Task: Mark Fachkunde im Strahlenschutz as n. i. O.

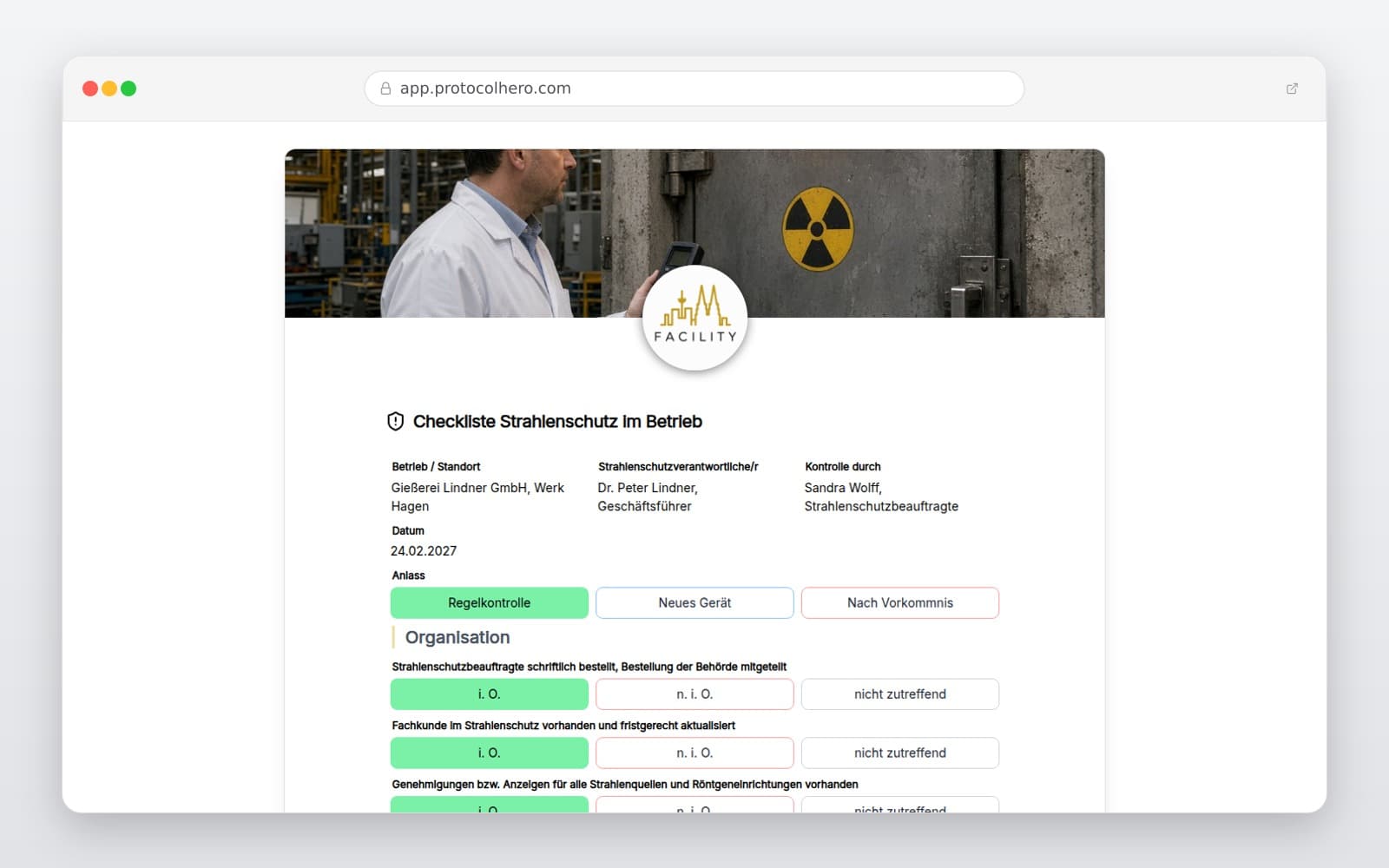Action: [694, 753]
